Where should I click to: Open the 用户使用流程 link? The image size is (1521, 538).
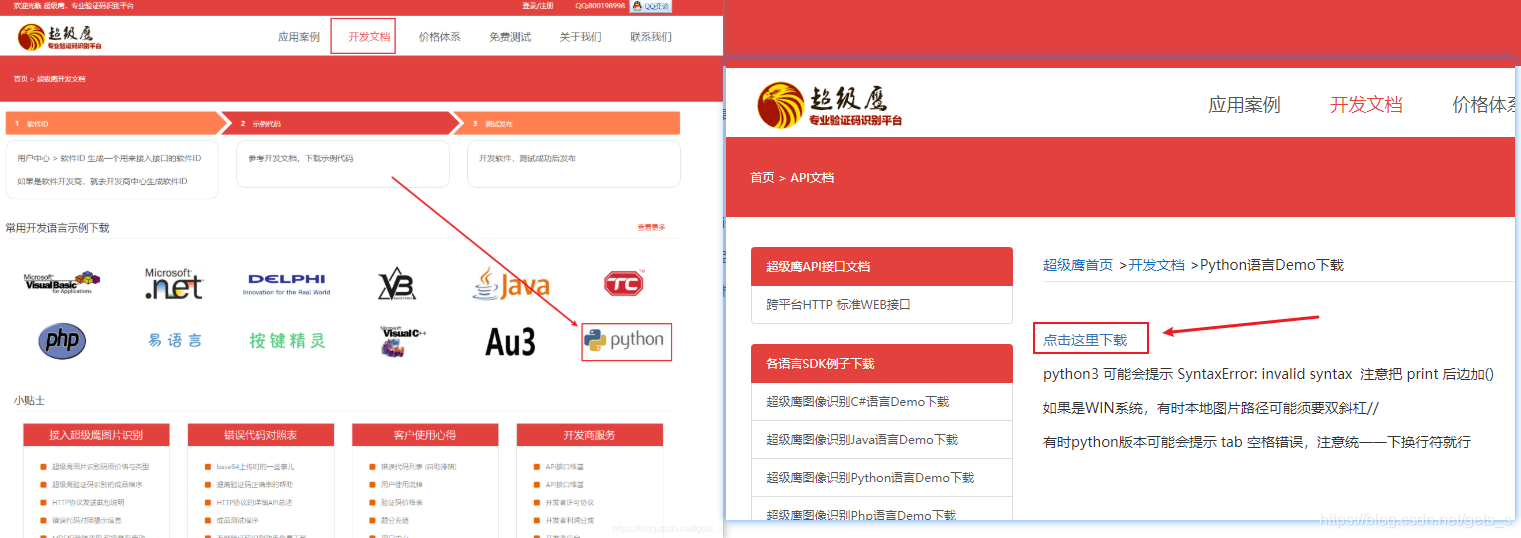click(x=403, y=485)
